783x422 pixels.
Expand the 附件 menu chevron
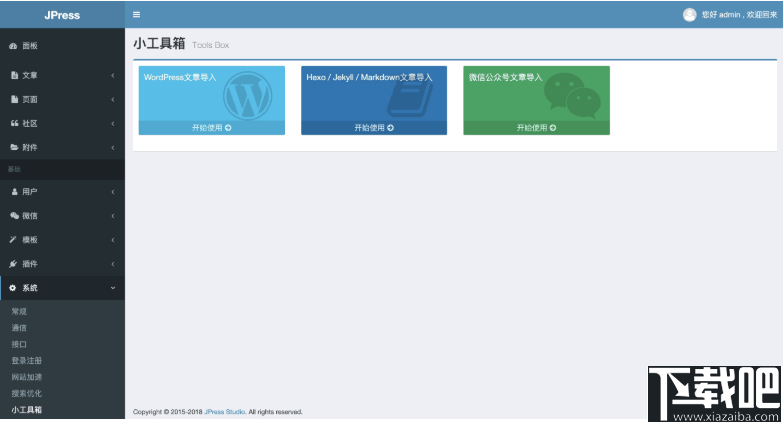pyautogui.click(x=113, y=147)
